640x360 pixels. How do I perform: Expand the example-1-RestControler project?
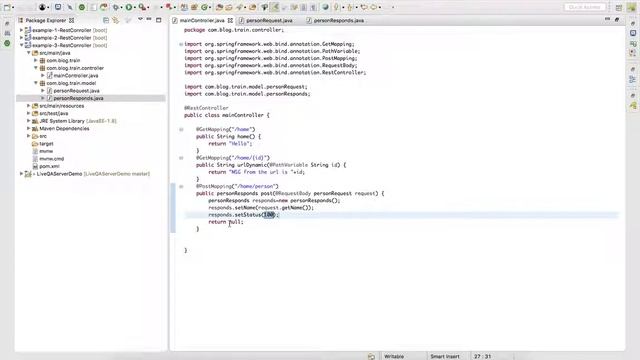tap(22, 30)
